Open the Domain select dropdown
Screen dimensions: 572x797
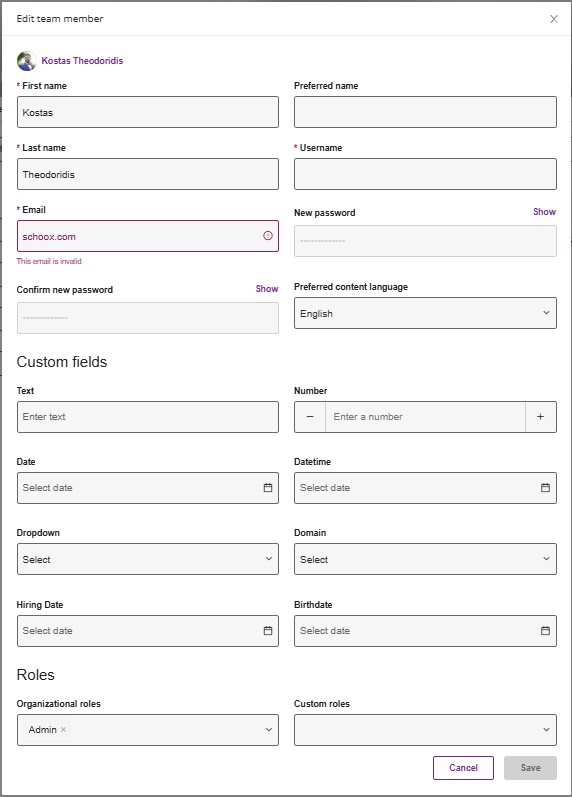tap(425, 559)
